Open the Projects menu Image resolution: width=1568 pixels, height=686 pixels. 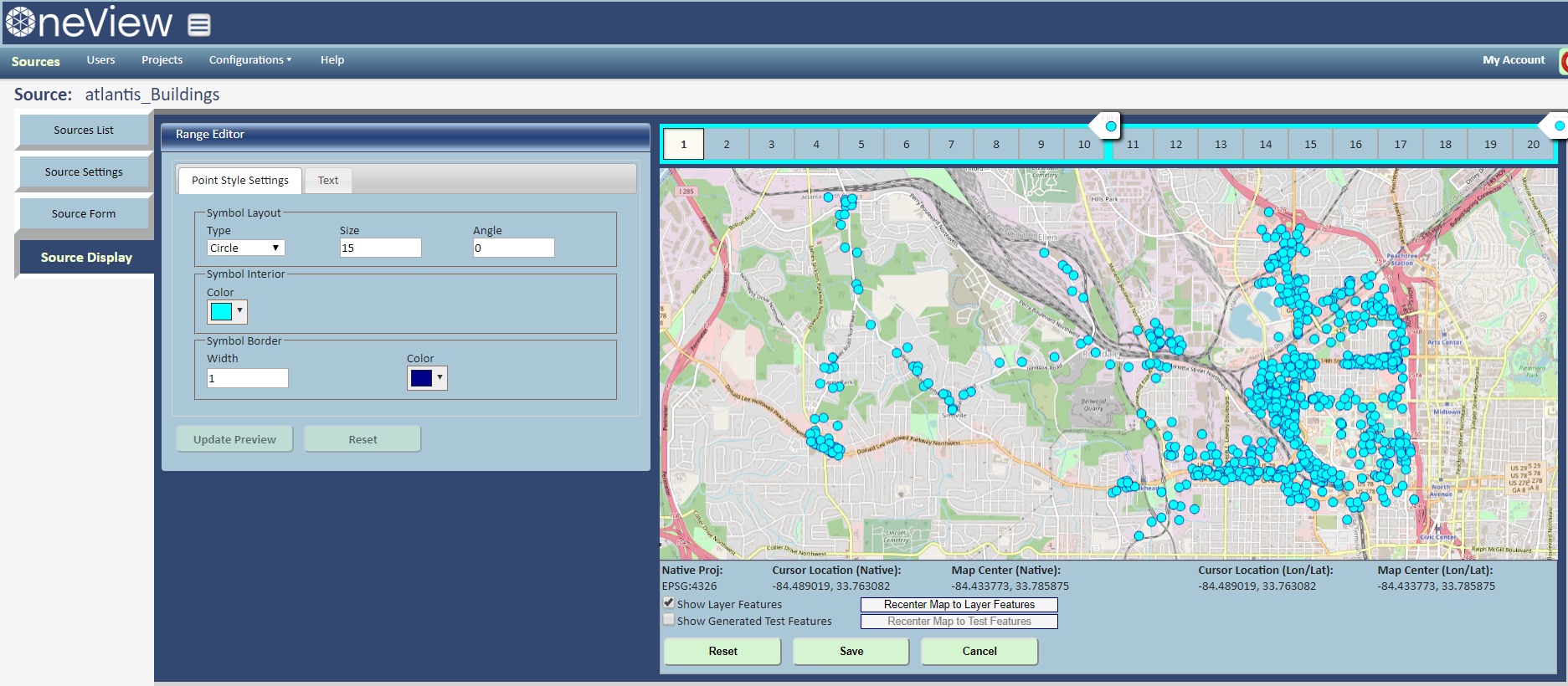[162, 60]
